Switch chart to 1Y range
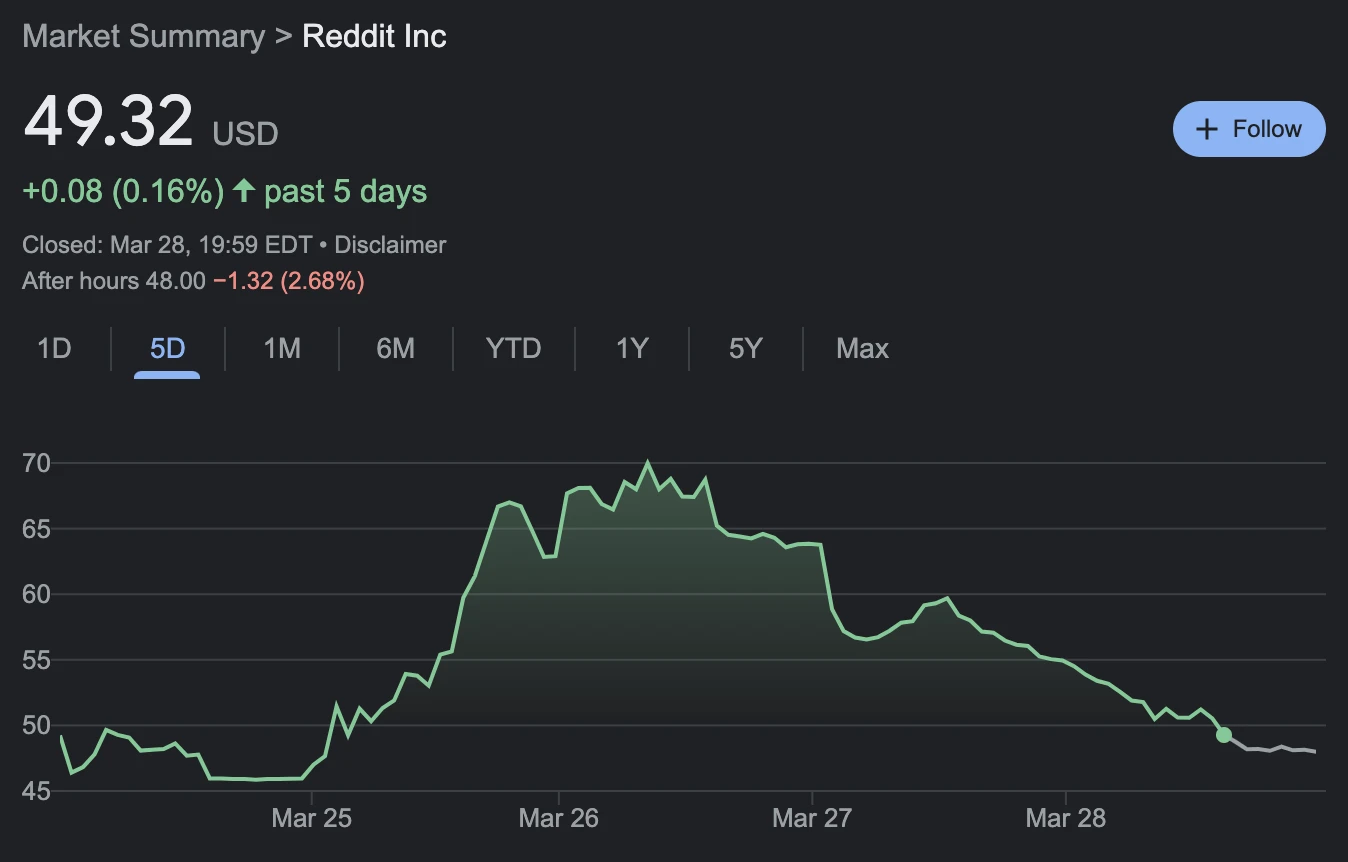 (x=632, y=349)
